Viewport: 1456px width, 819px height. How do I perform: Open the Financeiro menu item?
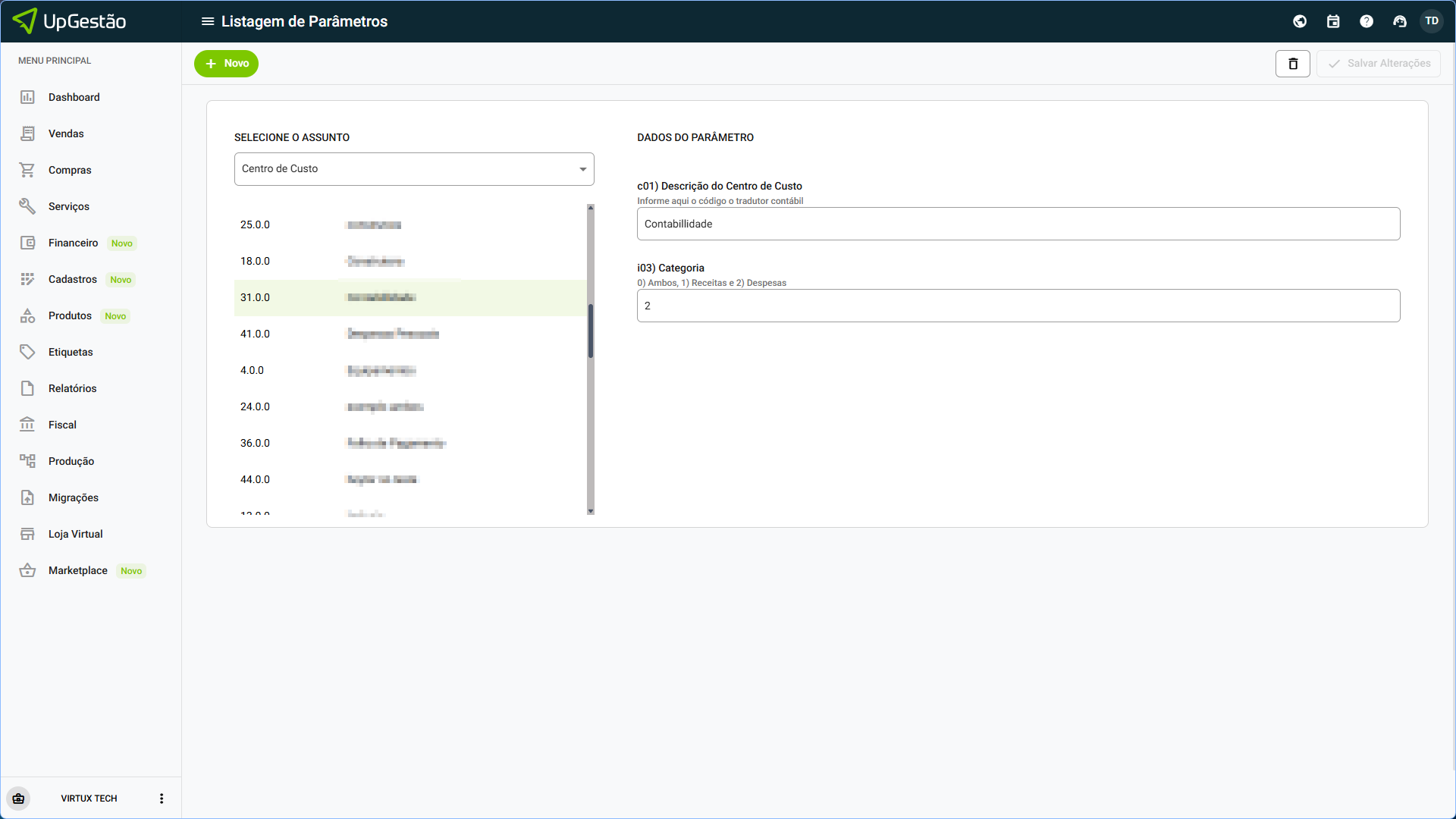(74, 243)
